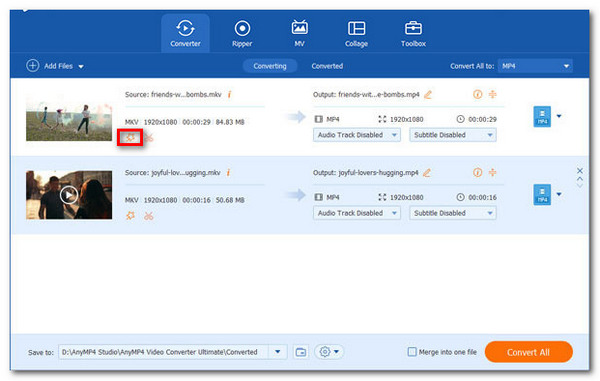
Task: Open output info icon for joyful-lovers-hugging.mp4
Action: click(478, 173)
